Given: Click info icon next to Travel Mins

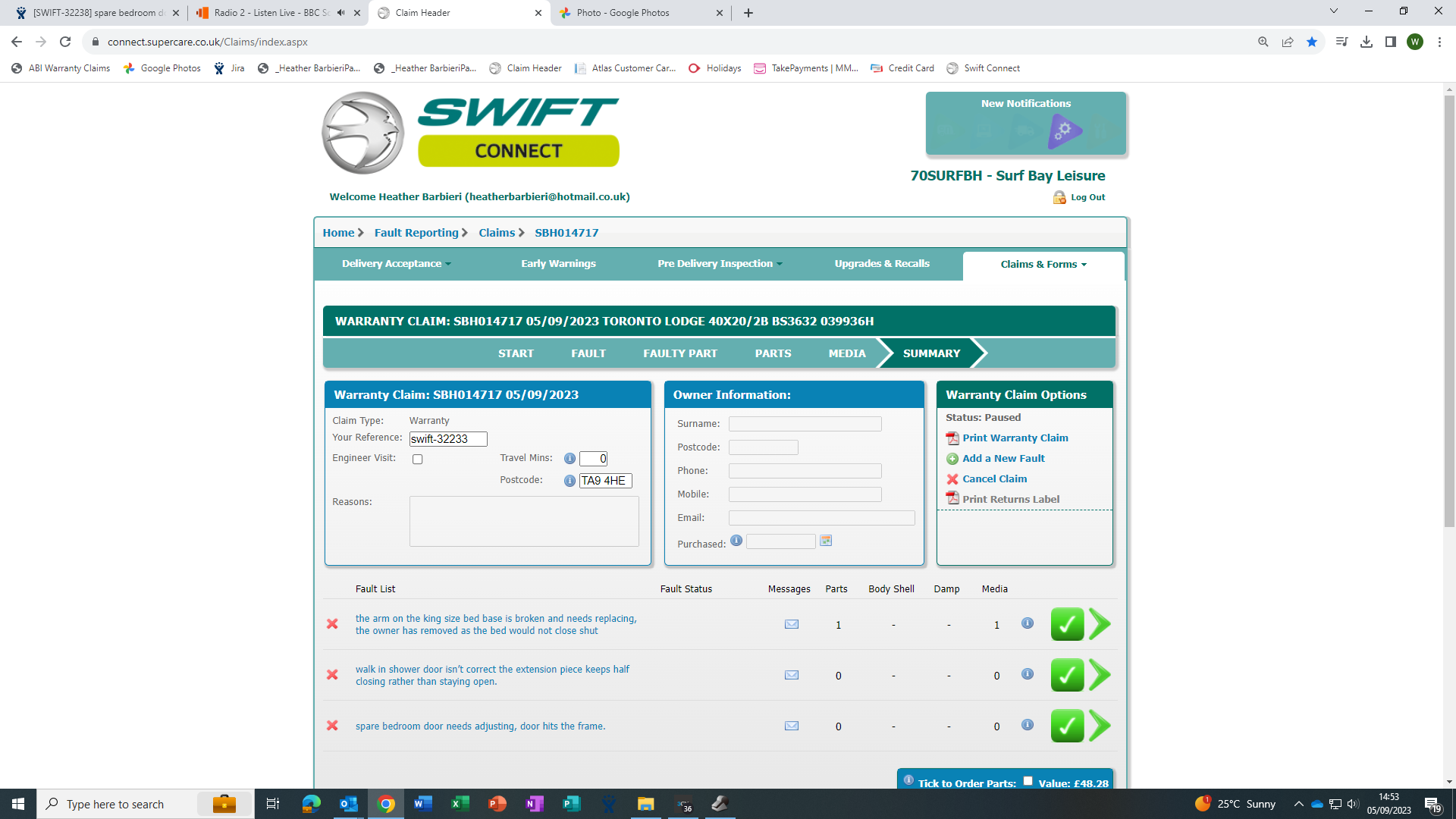Looking at the screenshot, I should tap(570, 459).
